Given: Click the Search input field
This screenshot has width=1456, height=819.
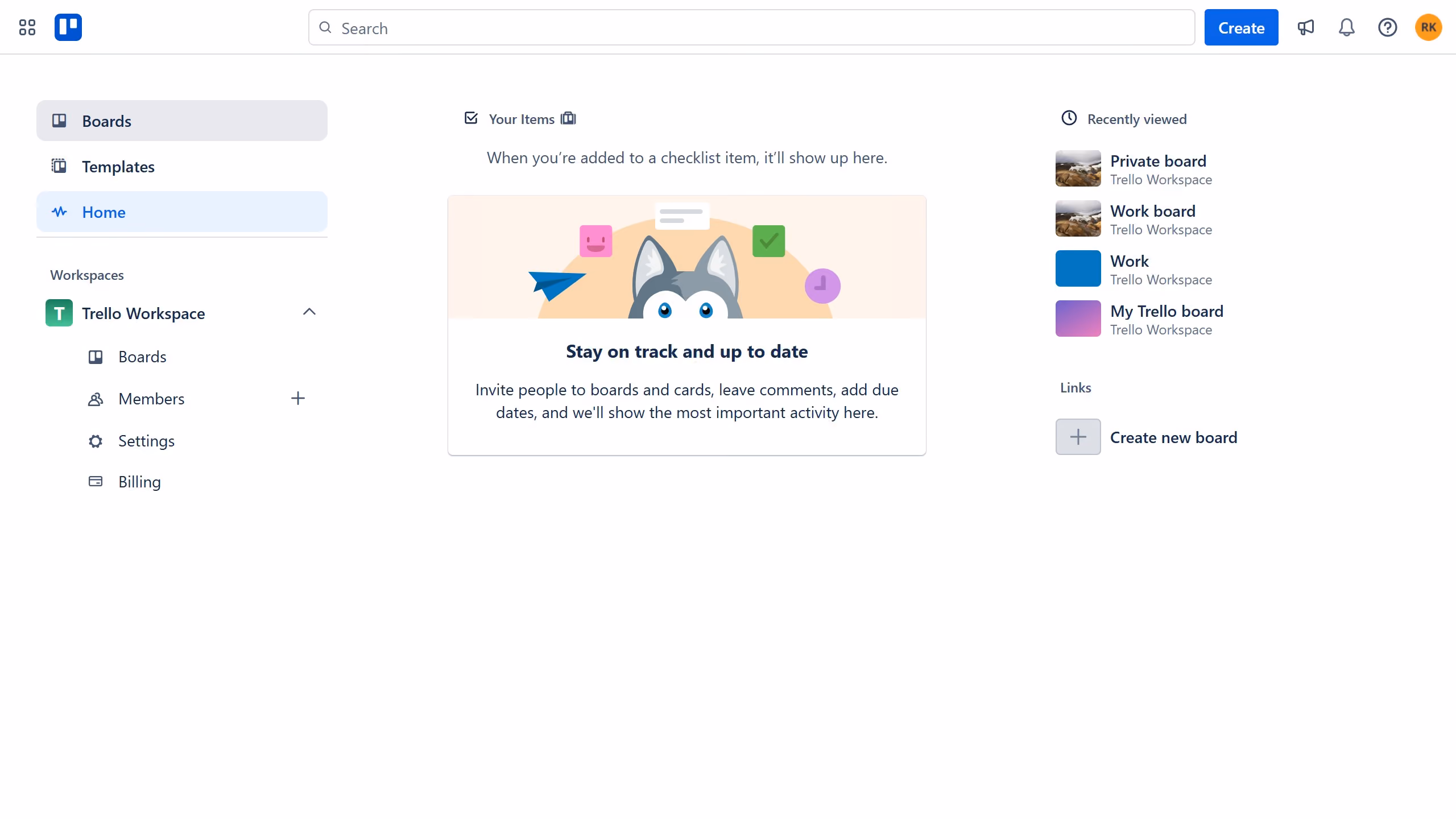Looking at the screenshot, I should tap(751, 27).
